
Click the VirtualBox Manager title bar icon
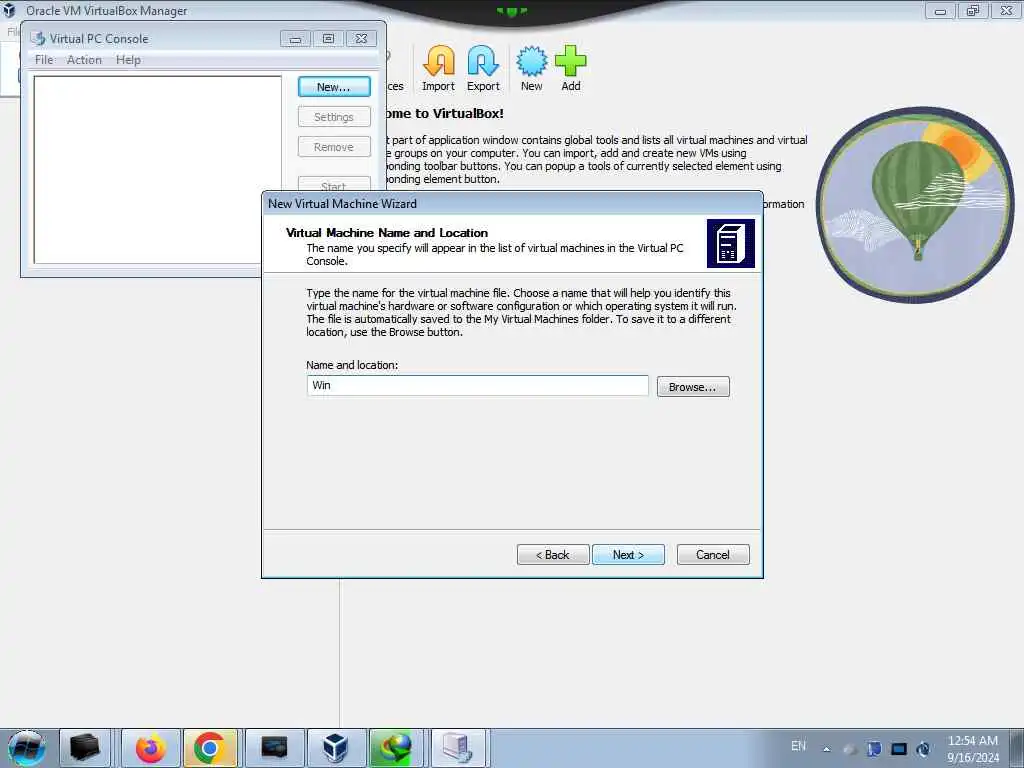pos(9,10)
